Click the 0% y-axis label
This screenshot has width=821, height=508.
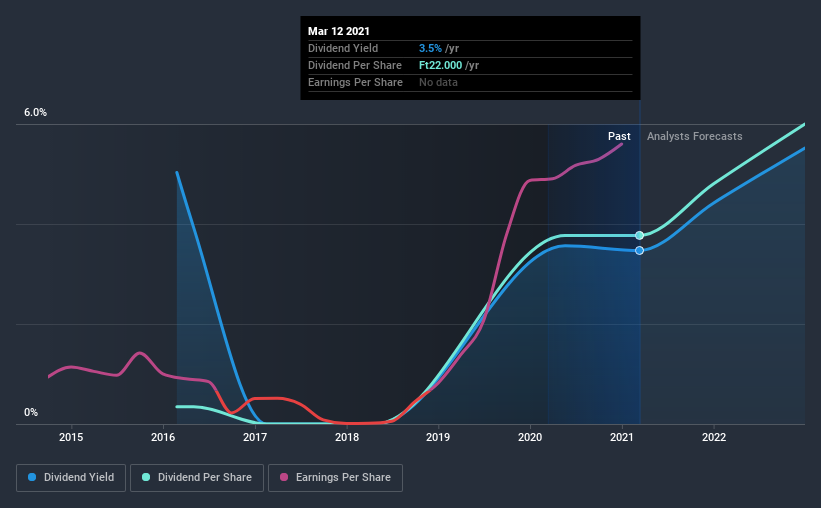tap(31, 413)
